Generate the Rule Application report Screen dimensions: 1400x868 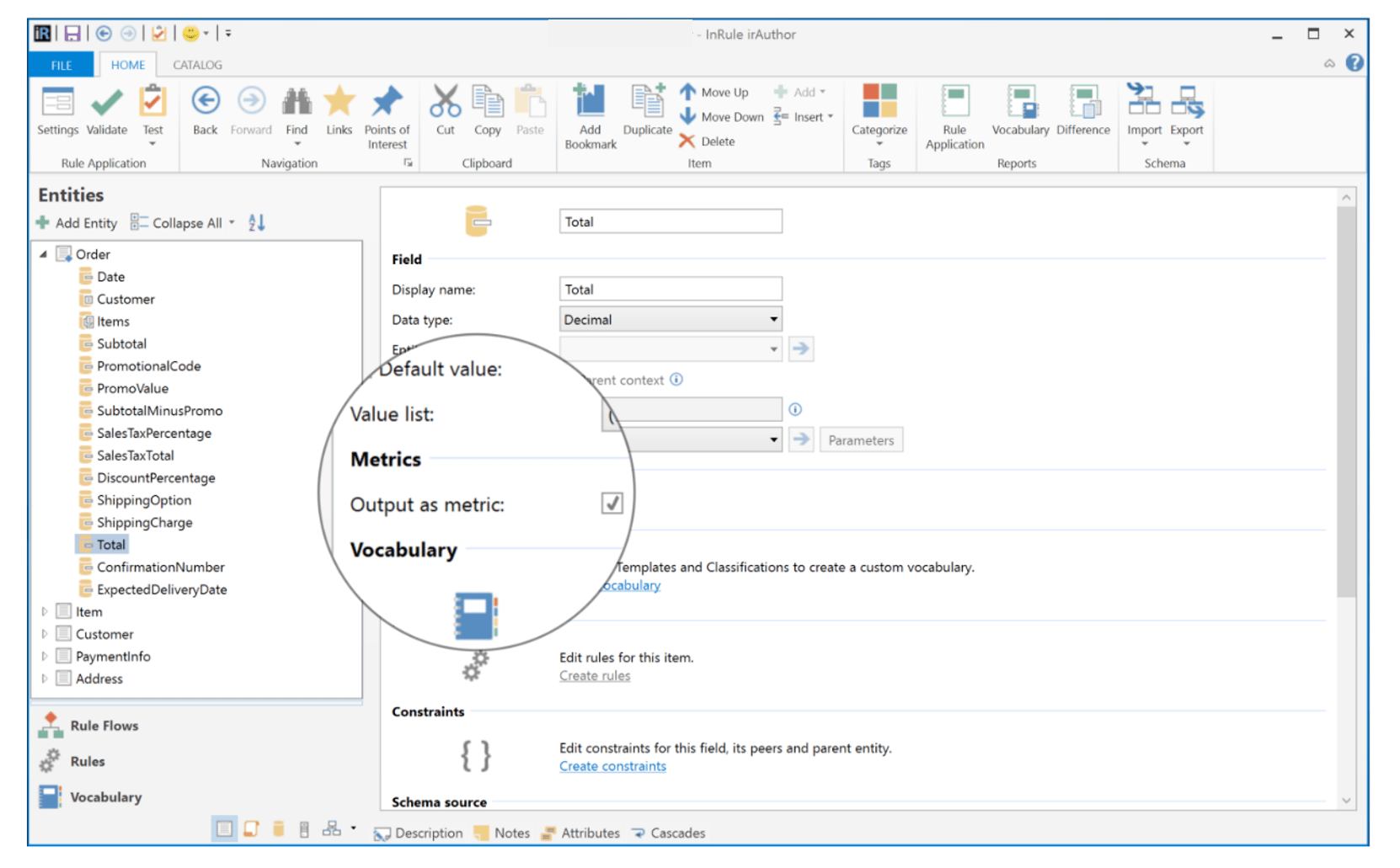click(x=954, y=117)
